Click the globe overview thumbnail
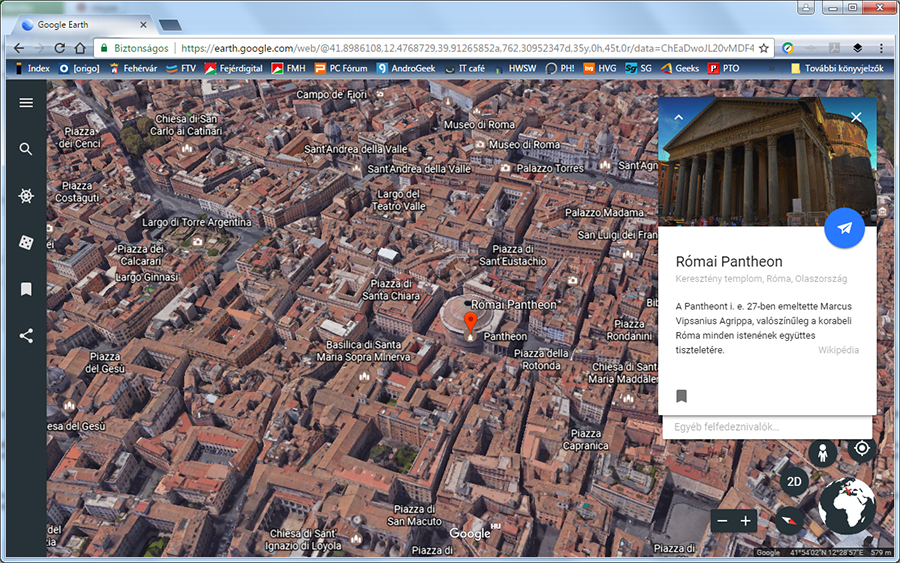The image size is (900, 563). [x=847, y=506]
